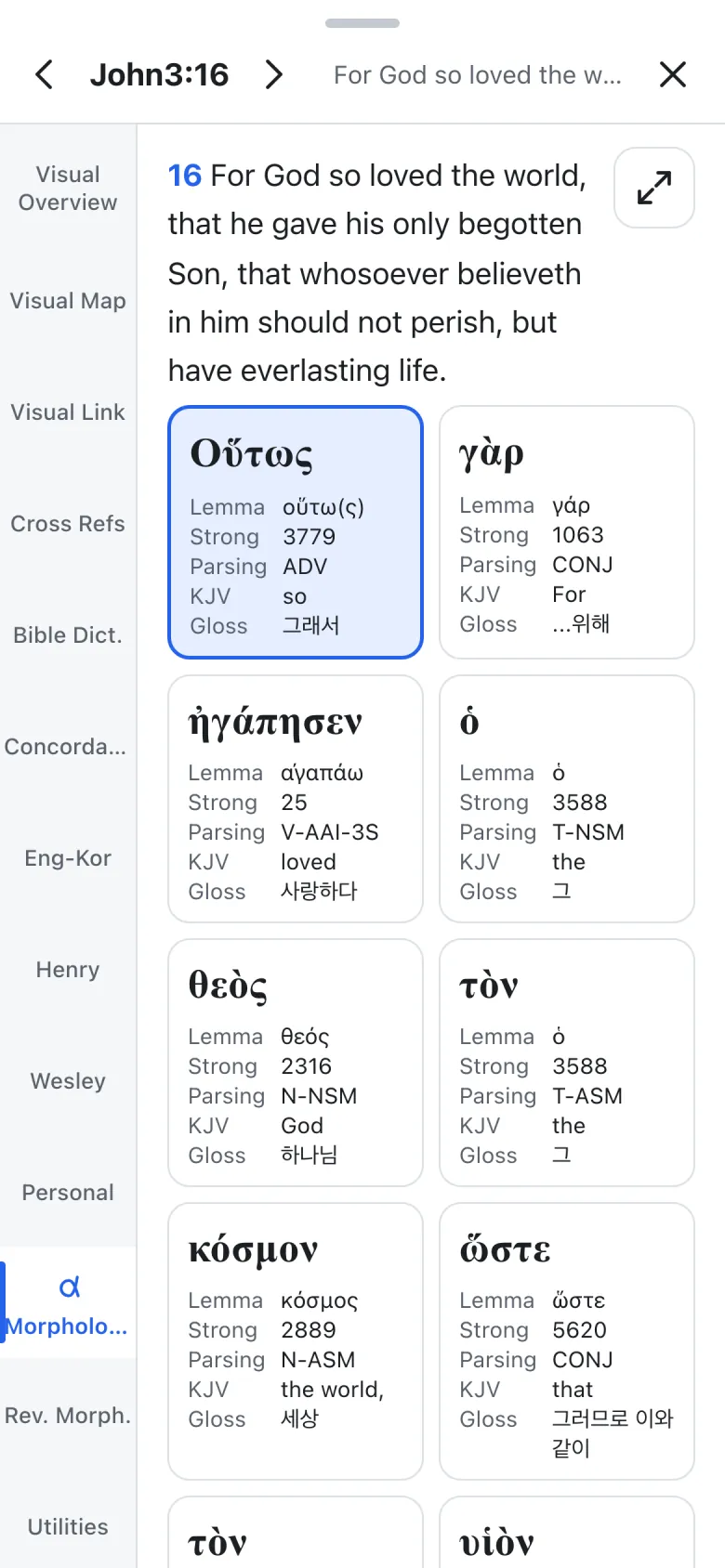Switch to the Visual Map tab
The width and height of the screenshot is (725, 1568).
pos(68,301)
